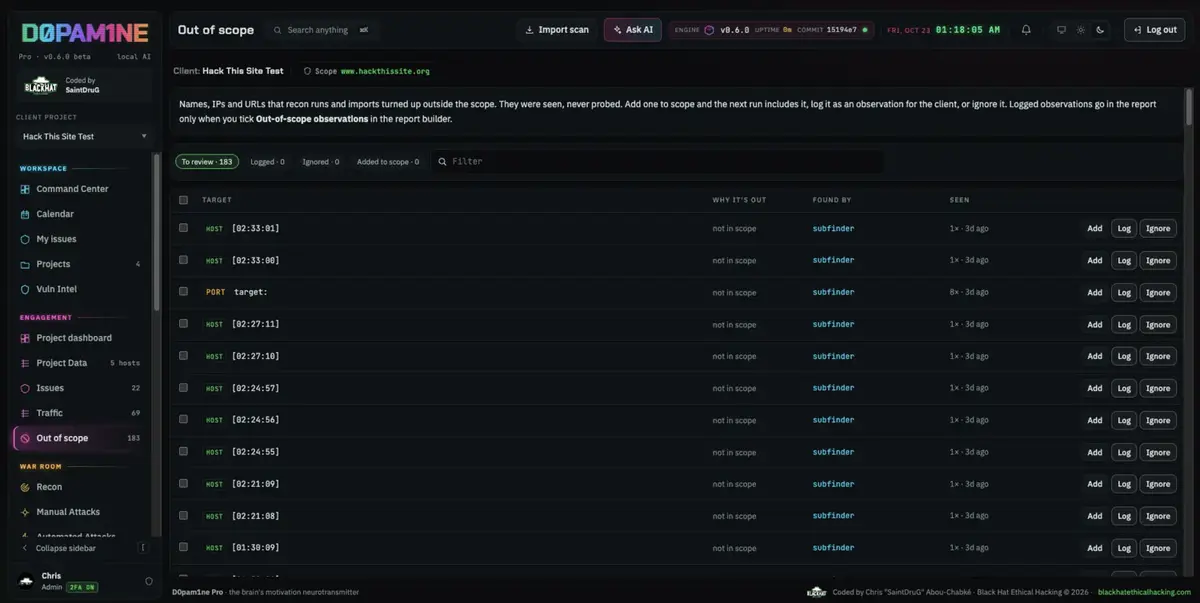
Task: Tick the checkbox for host [02:24:56]
Action: [183, 420]
